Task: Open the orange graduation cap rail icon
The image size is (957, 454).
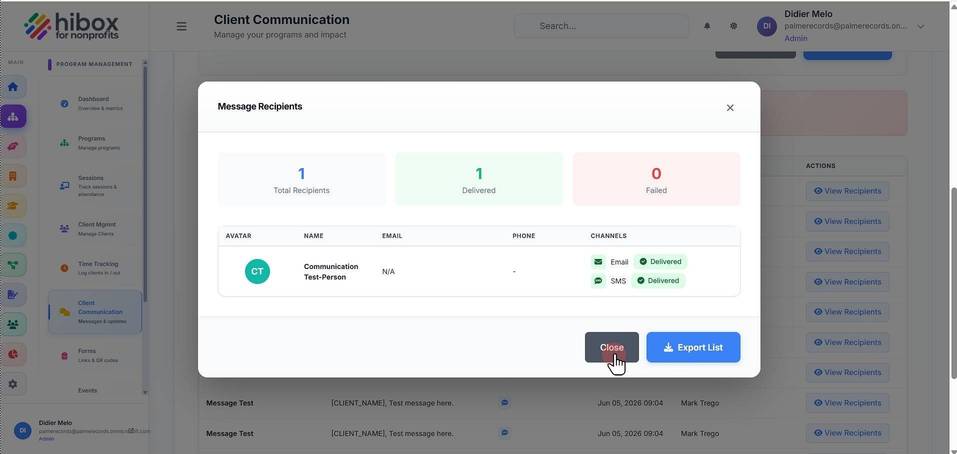Action: tap(13, 206)
